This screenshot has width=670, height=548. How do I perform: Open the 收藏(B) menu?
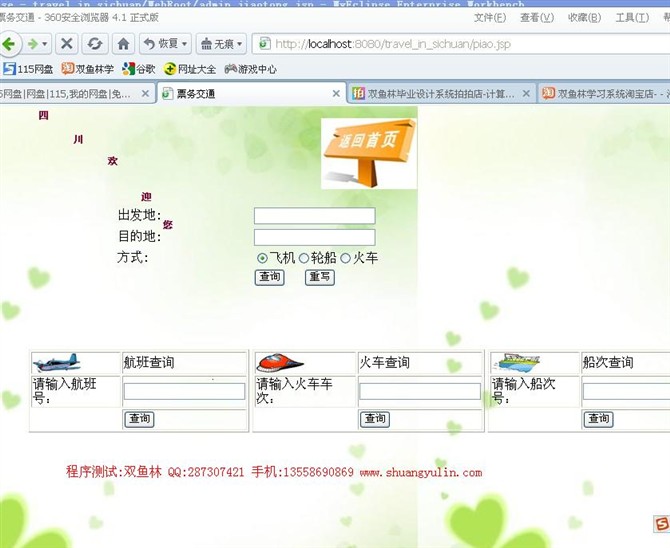[x=584, y=18]
